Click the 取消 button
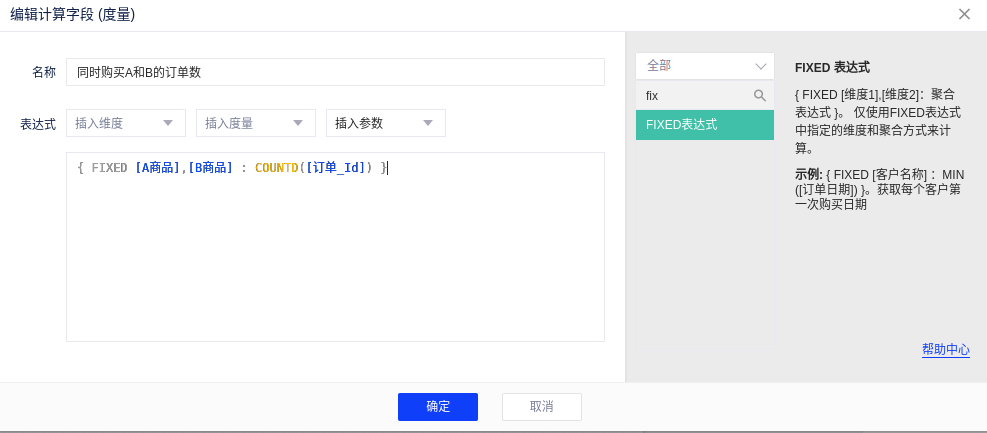Image resolution: width=987 pixels, height=433 pixels. [542, 406]
